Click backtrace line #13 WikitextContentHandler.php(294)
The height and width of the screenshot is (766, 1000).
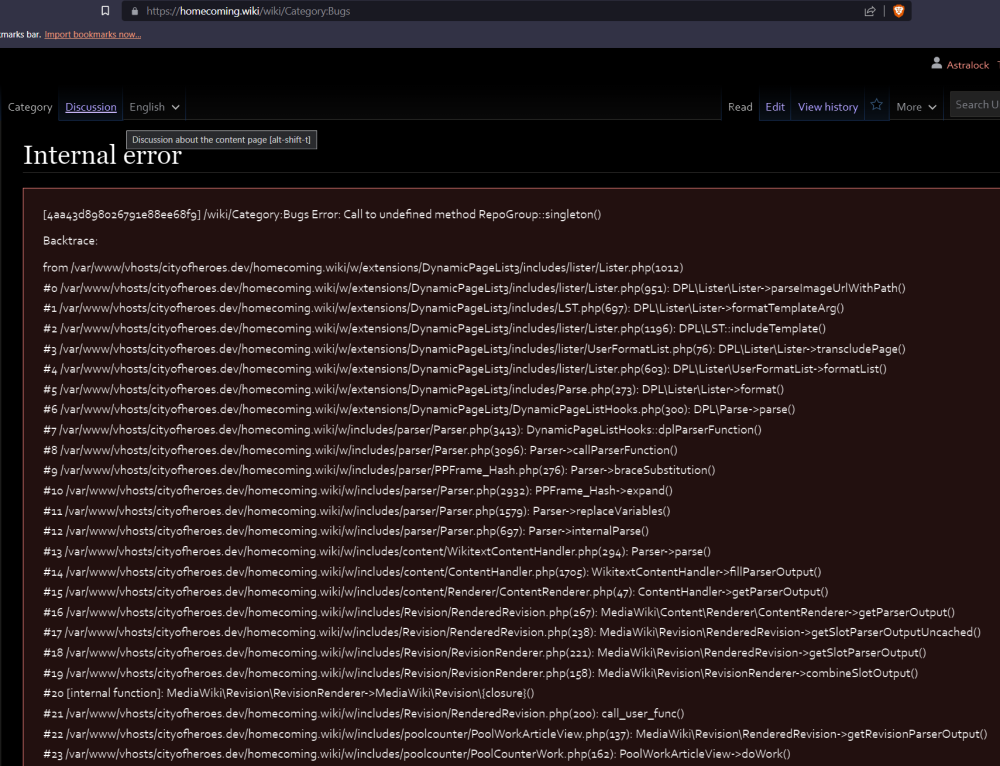pos(377,551)
